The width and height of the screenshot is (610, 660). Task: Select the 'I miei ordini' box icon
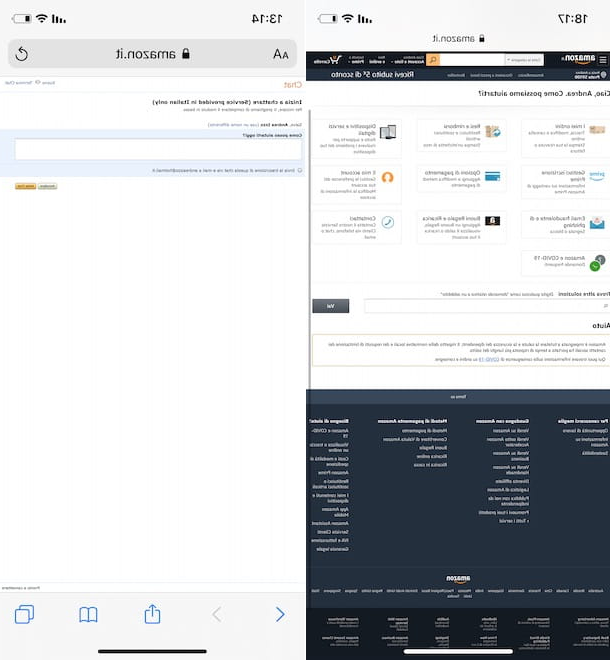pyautogui.click(x=597, y=130)
